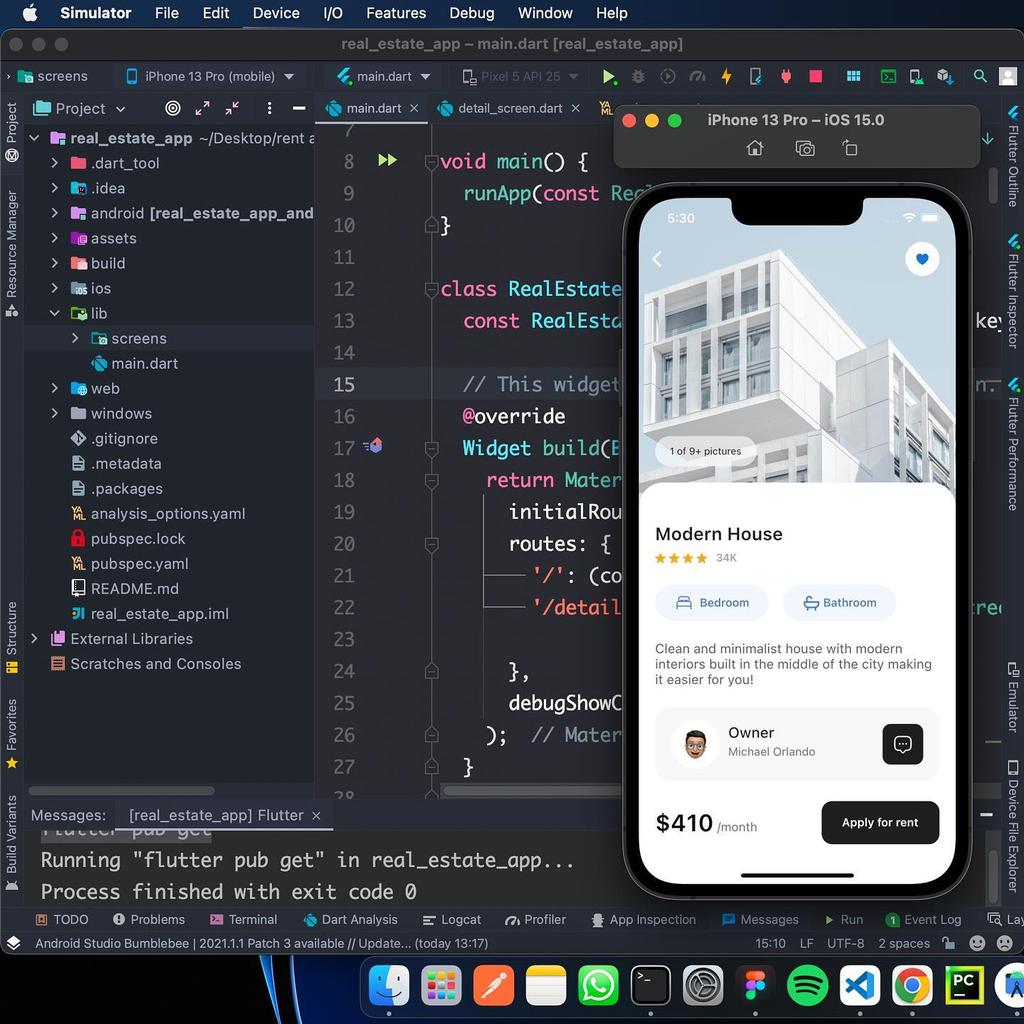The image size is (1024, 1024).
Task: Open WhatsApp from the Dock
Action: point(598,985)
